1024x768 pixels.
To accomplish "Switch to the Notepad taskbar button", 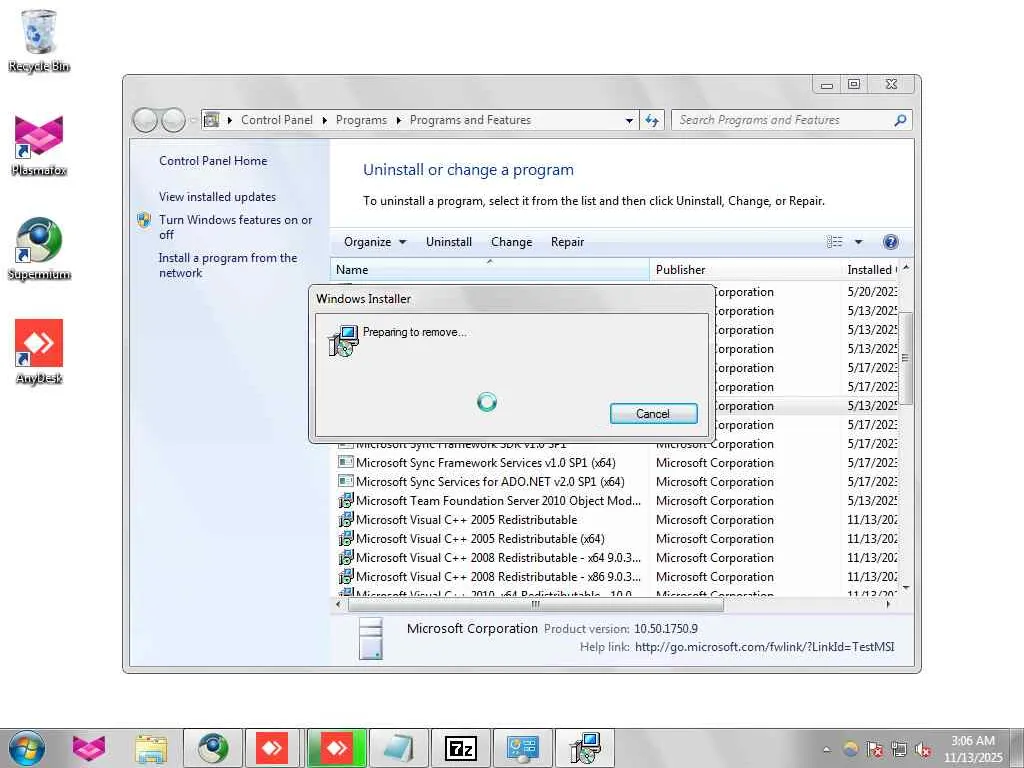I will (399, 748).
